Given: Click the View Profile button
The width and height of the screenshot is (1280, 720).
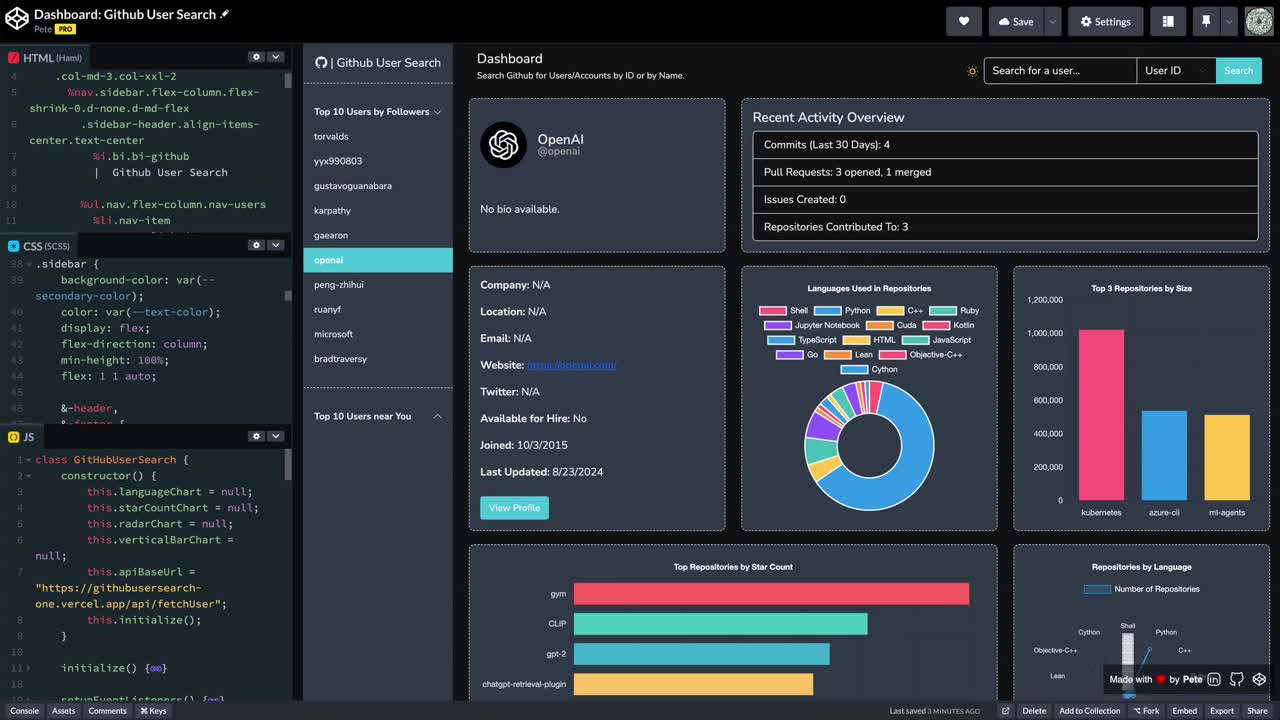Looking at the screenshot, I should click(x=514, y=507).
